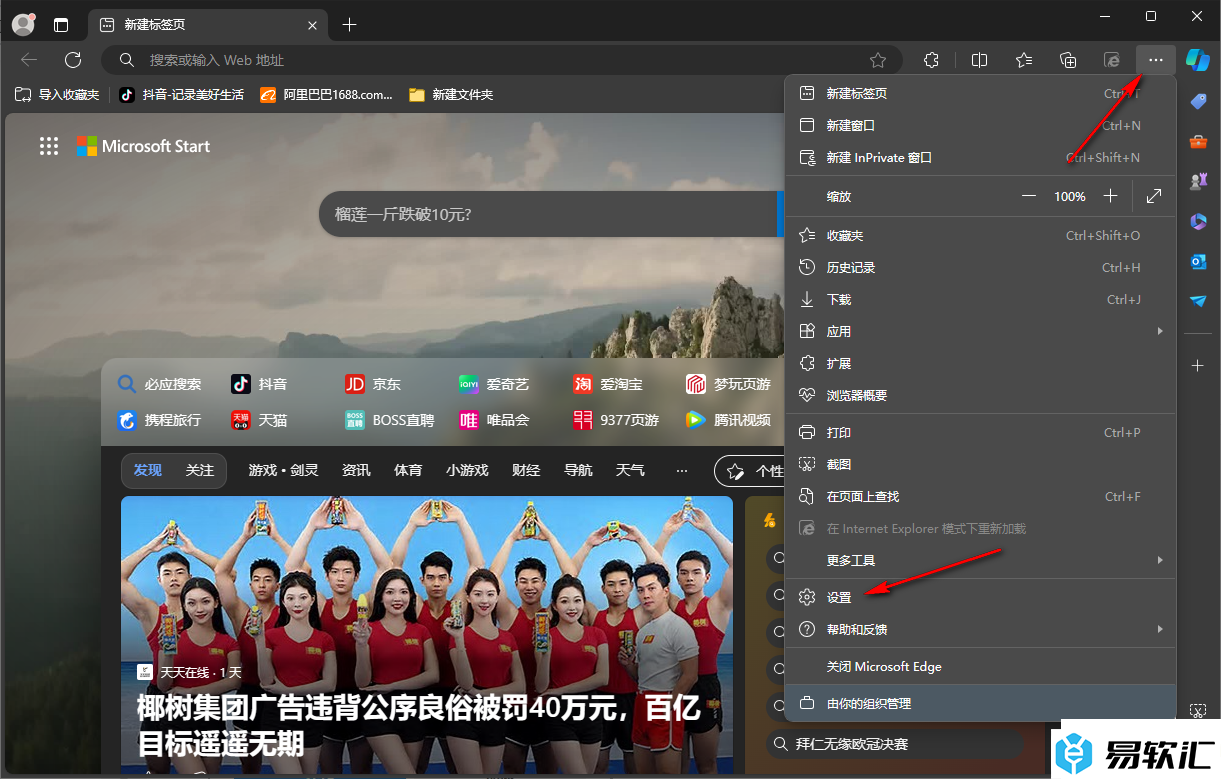Click the zoom out minus button
1221x779 pixels.
[x=1029, y=197]
